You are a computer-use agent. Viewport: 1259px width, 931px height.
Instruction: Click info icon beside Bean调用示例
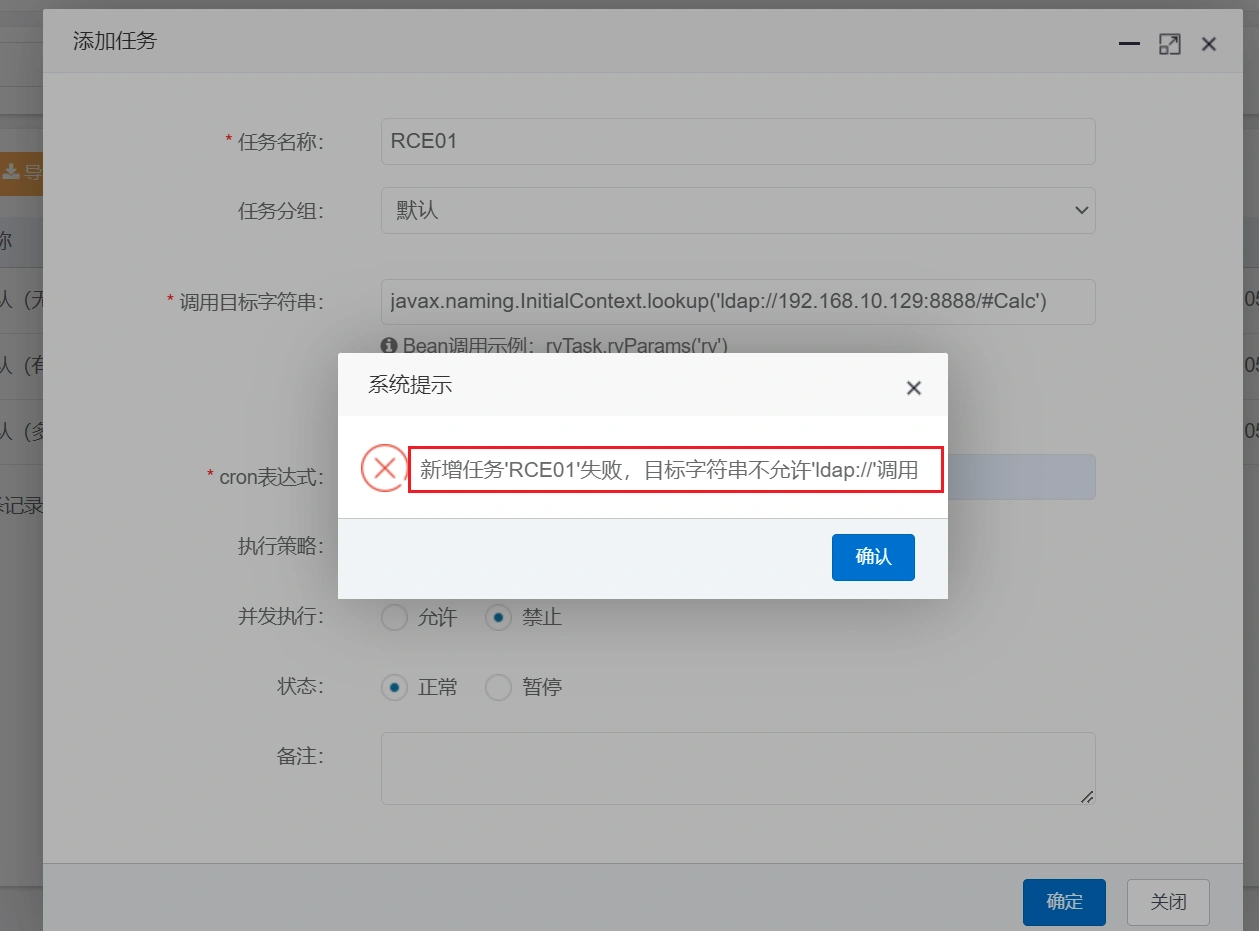pos(389,346)
